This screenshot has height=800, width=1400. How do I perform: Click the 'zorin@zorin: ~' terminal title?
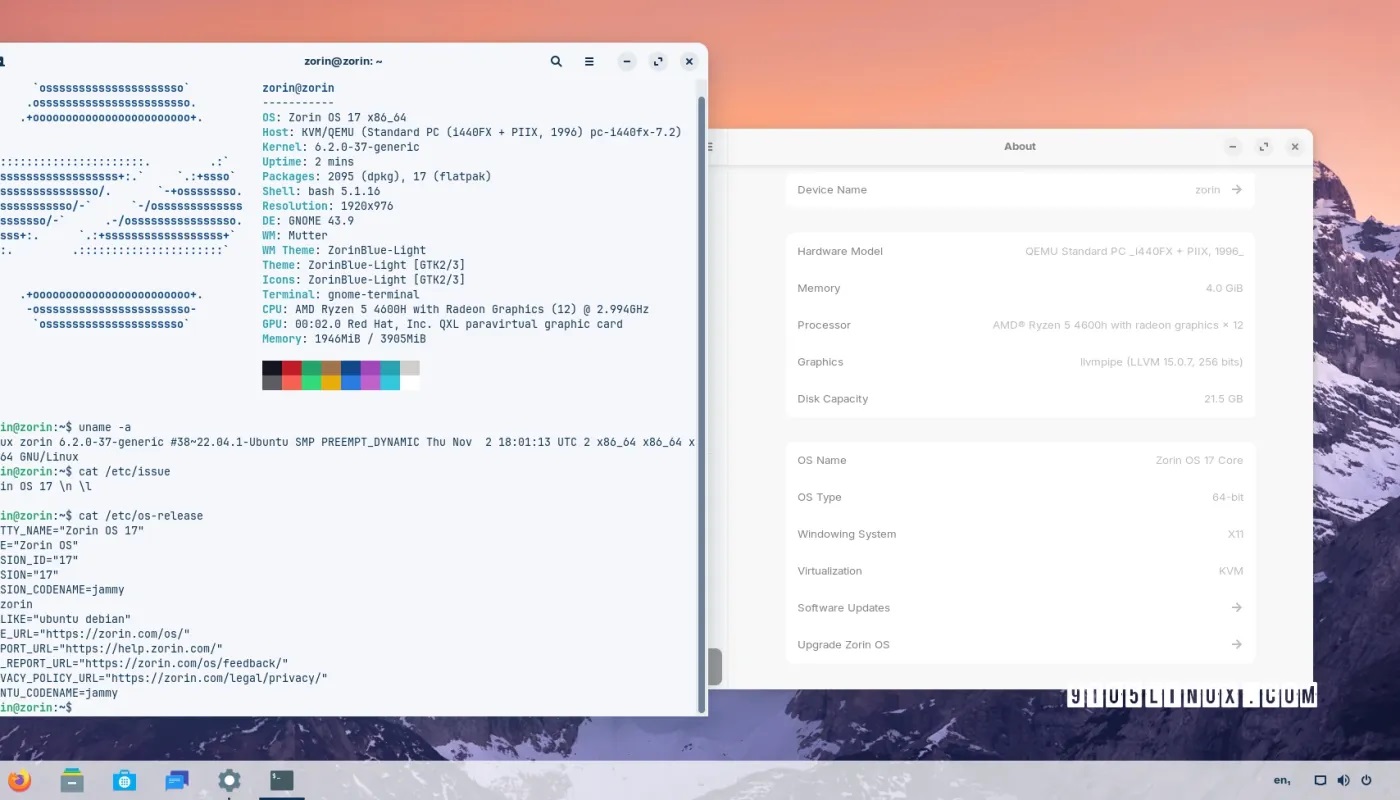[344, 61]
